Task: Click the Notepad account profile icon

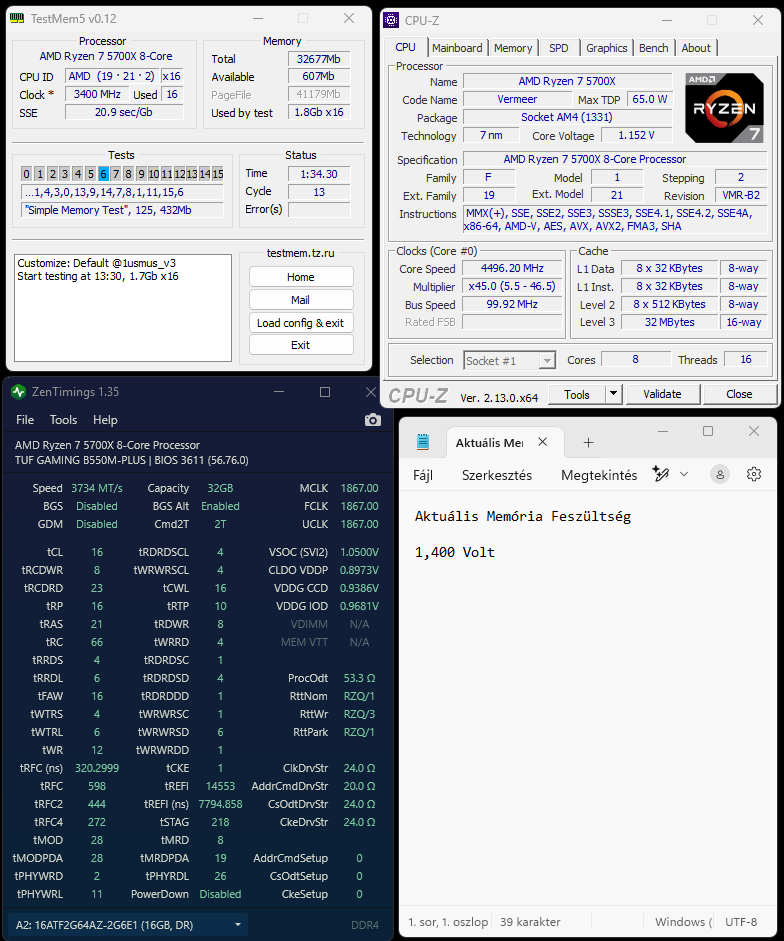Action: (720, 475)
